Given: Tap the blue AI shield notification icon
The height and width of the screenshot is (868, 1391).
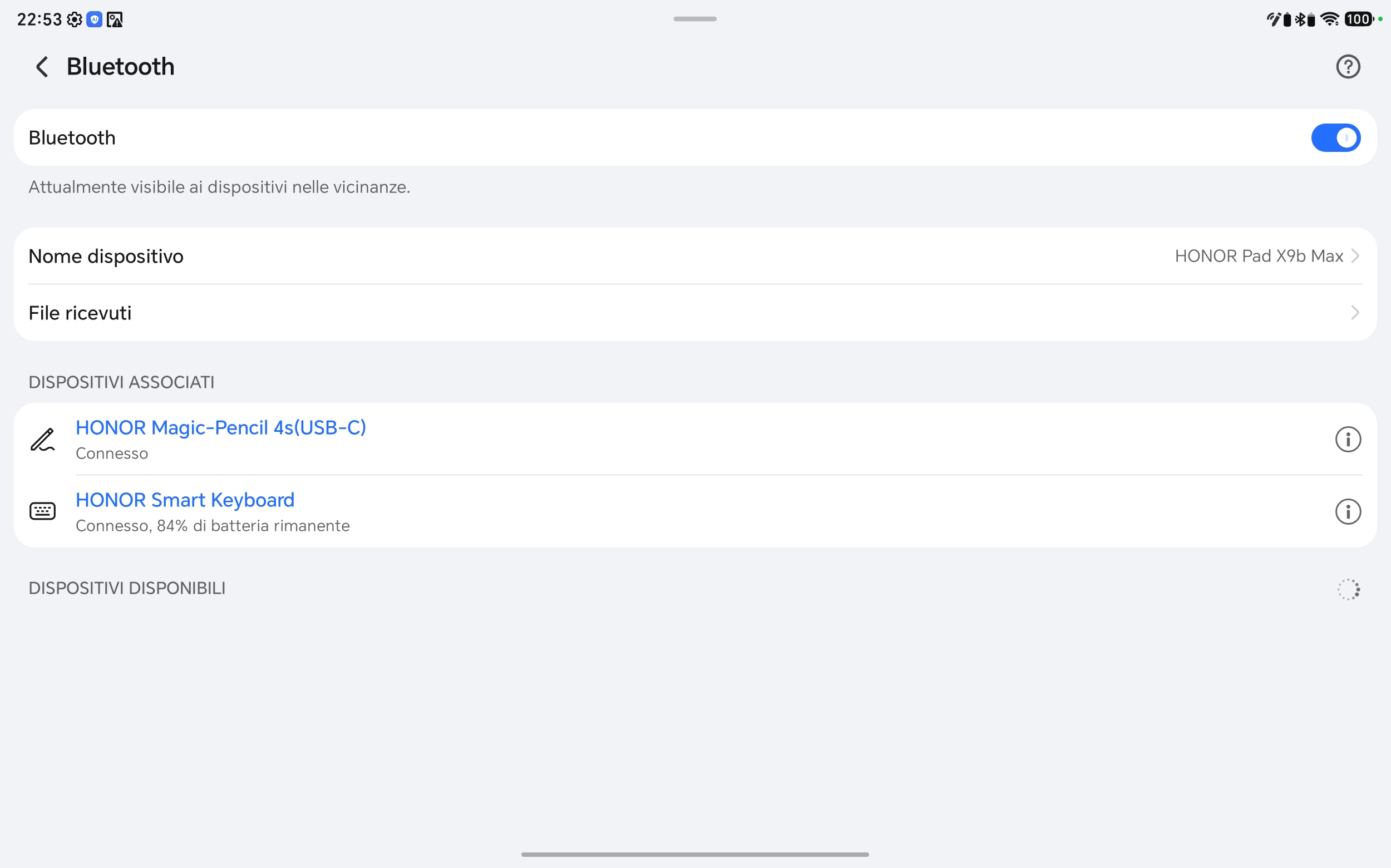Looking at the screenshot, I should click(x=94, y=19).
